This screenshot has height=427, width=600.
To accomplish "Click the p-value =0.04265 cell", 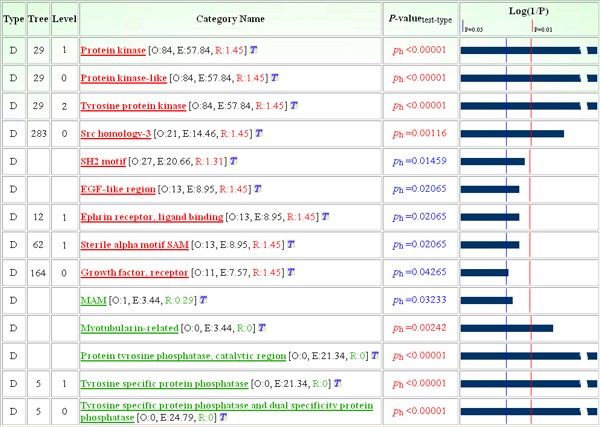I will tap(420, 272).
